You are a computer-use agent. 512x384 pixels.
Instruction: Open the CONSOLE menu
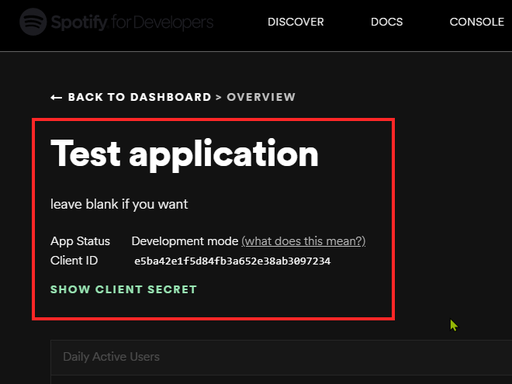tap(477, 22)
